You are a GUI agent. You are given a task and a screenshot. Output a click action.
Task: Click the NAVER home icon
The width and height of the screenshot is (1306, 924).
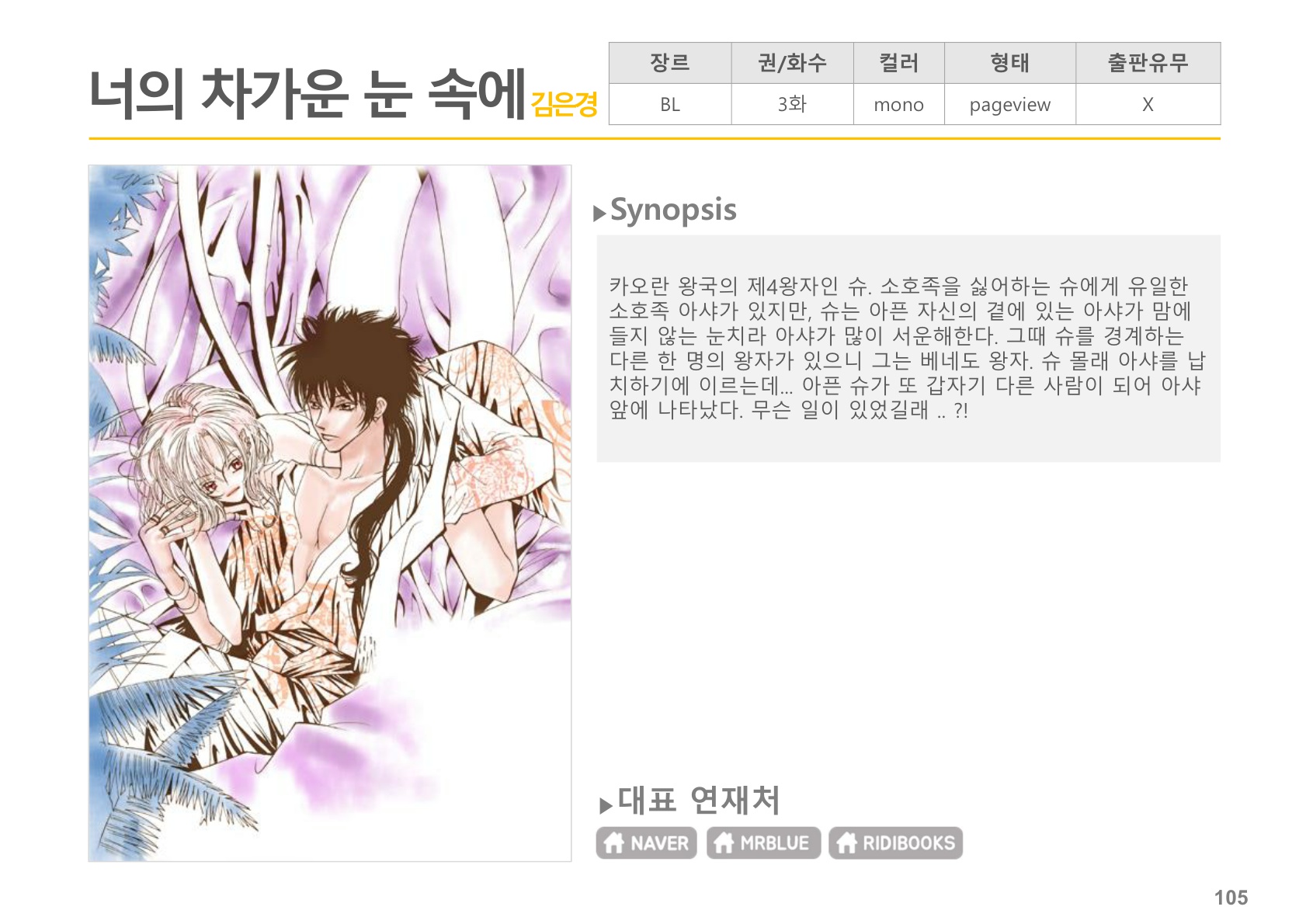pos(614,842)
